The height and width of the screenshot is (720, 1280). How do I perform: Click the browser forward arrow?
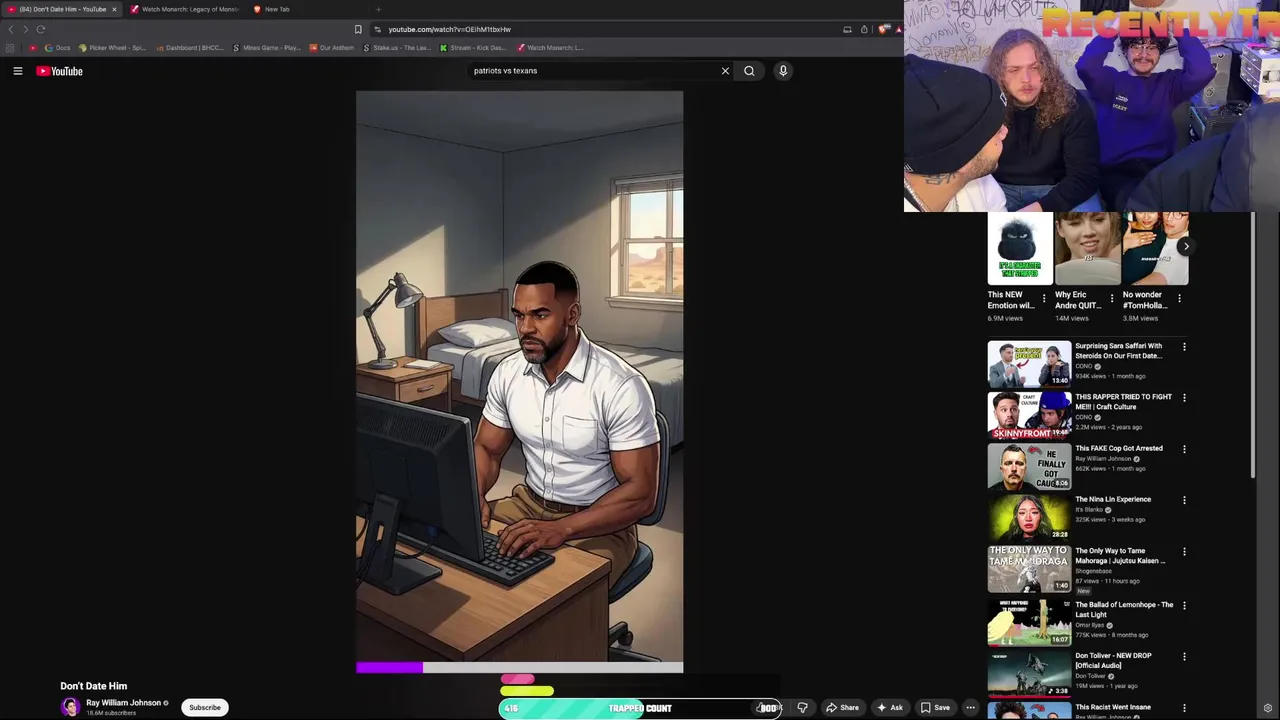(x=25, y=29)
